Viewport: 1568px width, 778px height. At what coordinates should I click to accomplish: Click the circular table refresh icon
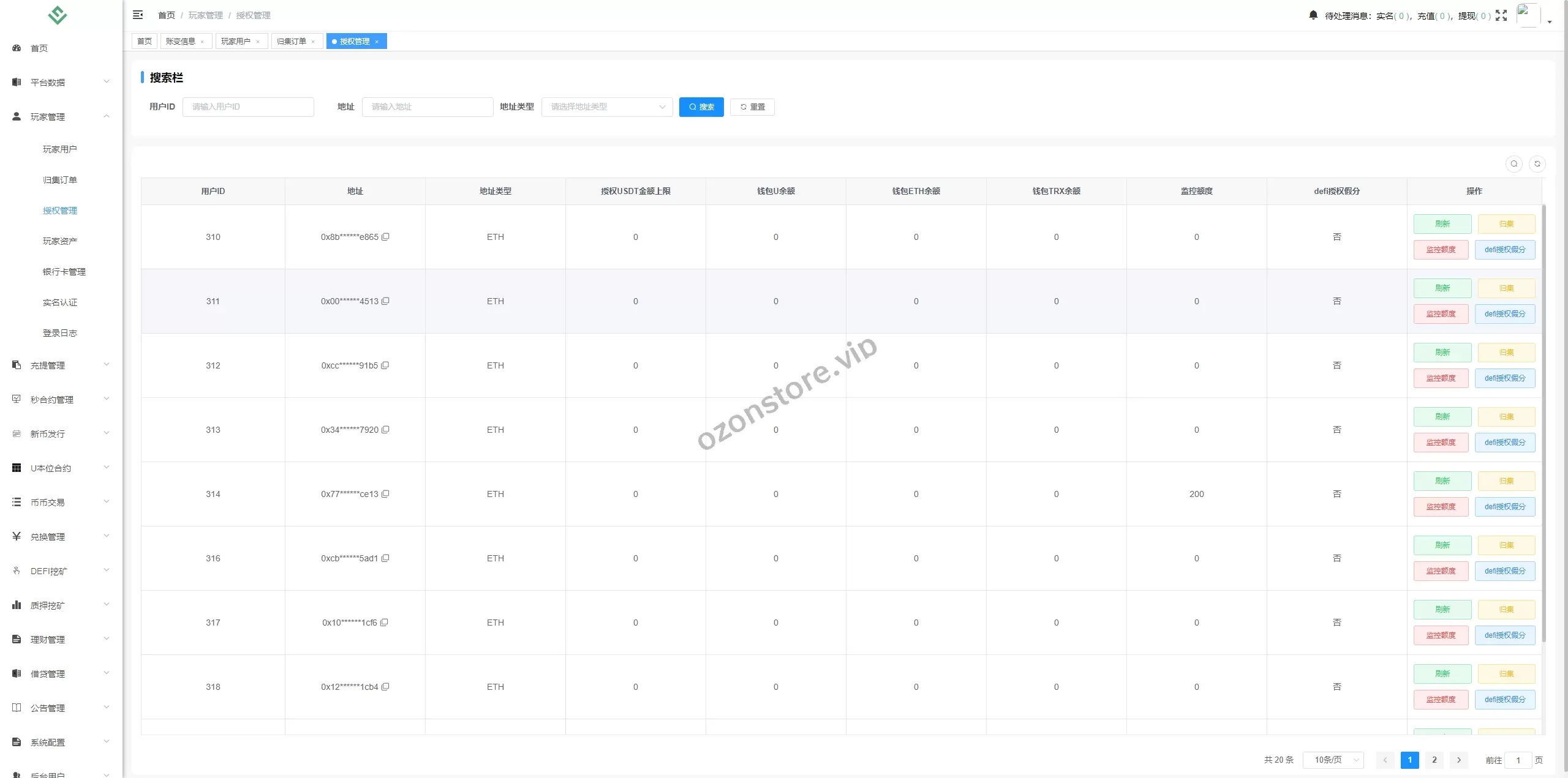1537,164
